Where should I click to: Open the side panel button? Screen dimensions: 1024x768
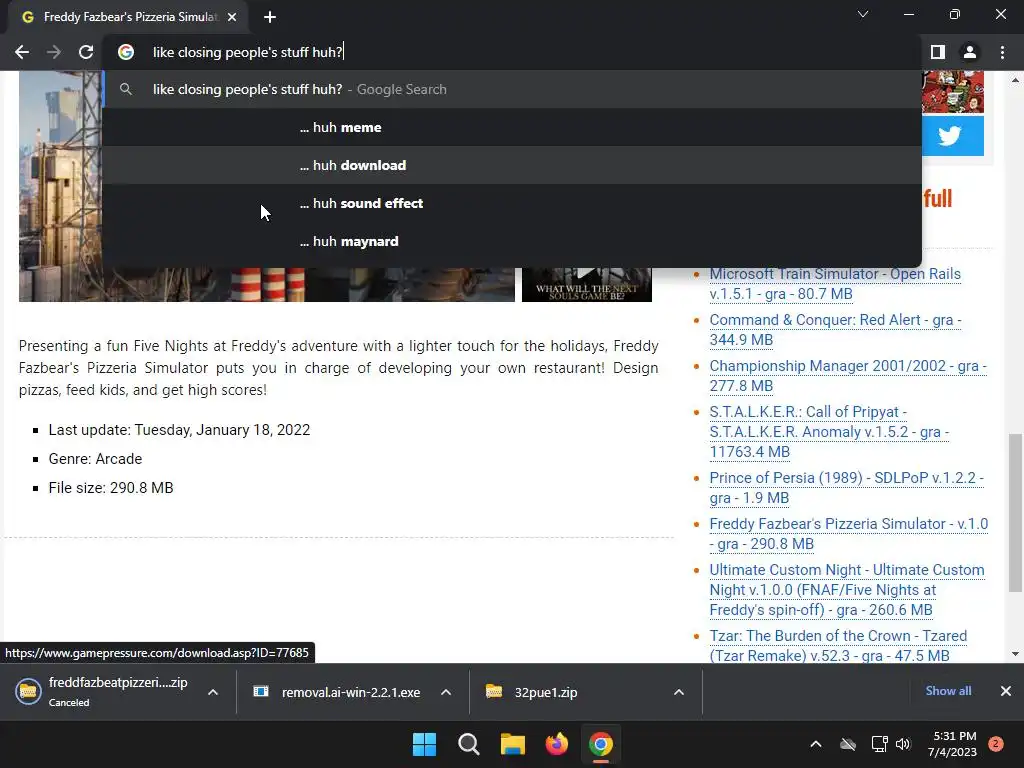pos(938,52)
